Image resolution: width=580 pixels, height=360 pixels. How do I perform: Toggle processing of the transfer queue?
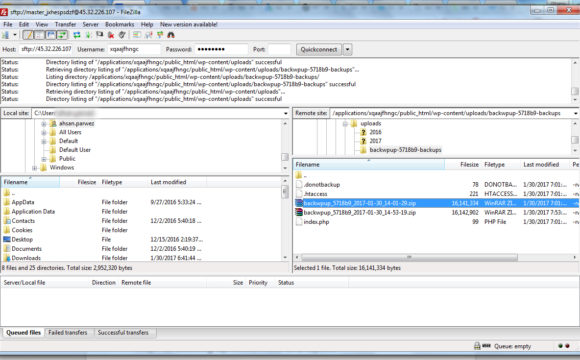pyautogui.click(x=88, y=35)
